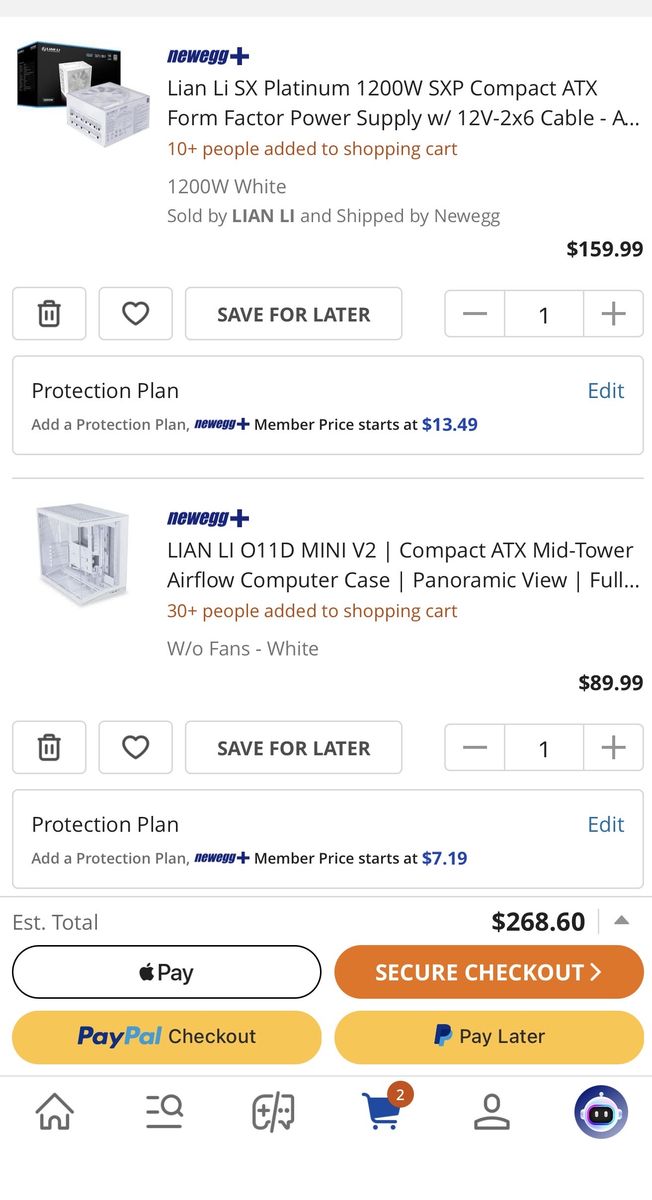This screenshot has width=652, height=1200.
Task: Favorite the O11D MINI V2 case with heart
Action: click(x=135, y=747)
